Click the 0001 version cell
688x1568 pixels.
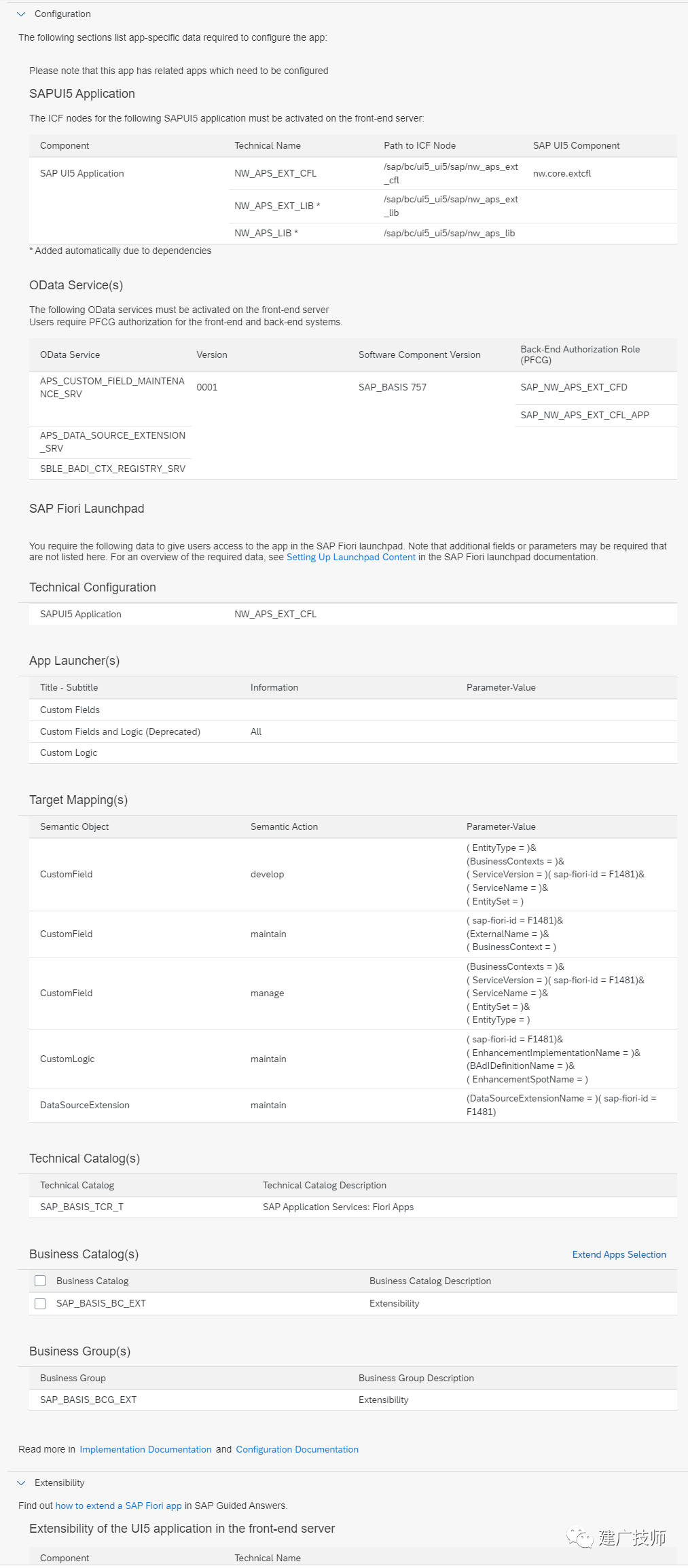(207, 387)
